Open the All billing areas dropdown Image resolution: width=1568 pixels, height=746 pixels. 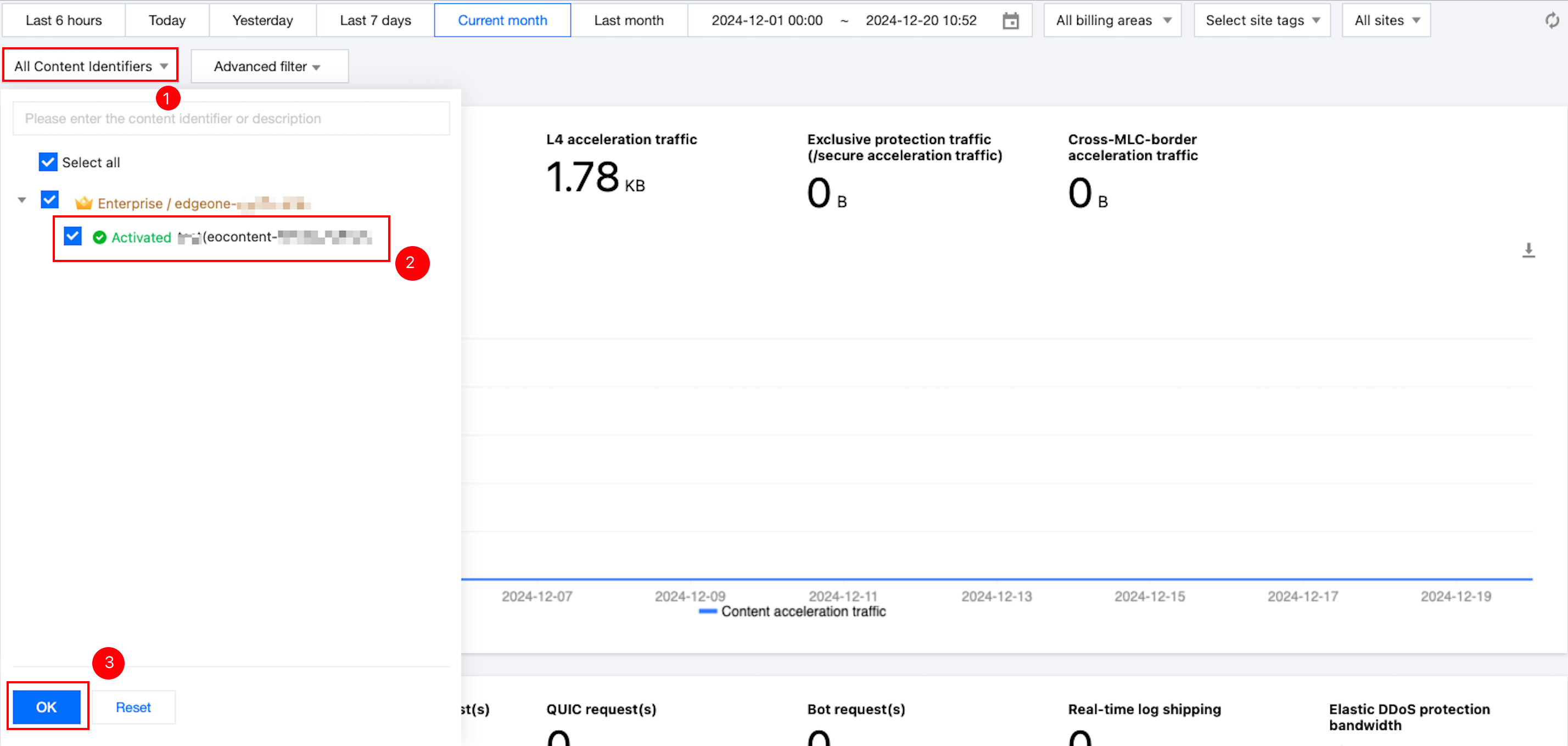click(1112, 21)
